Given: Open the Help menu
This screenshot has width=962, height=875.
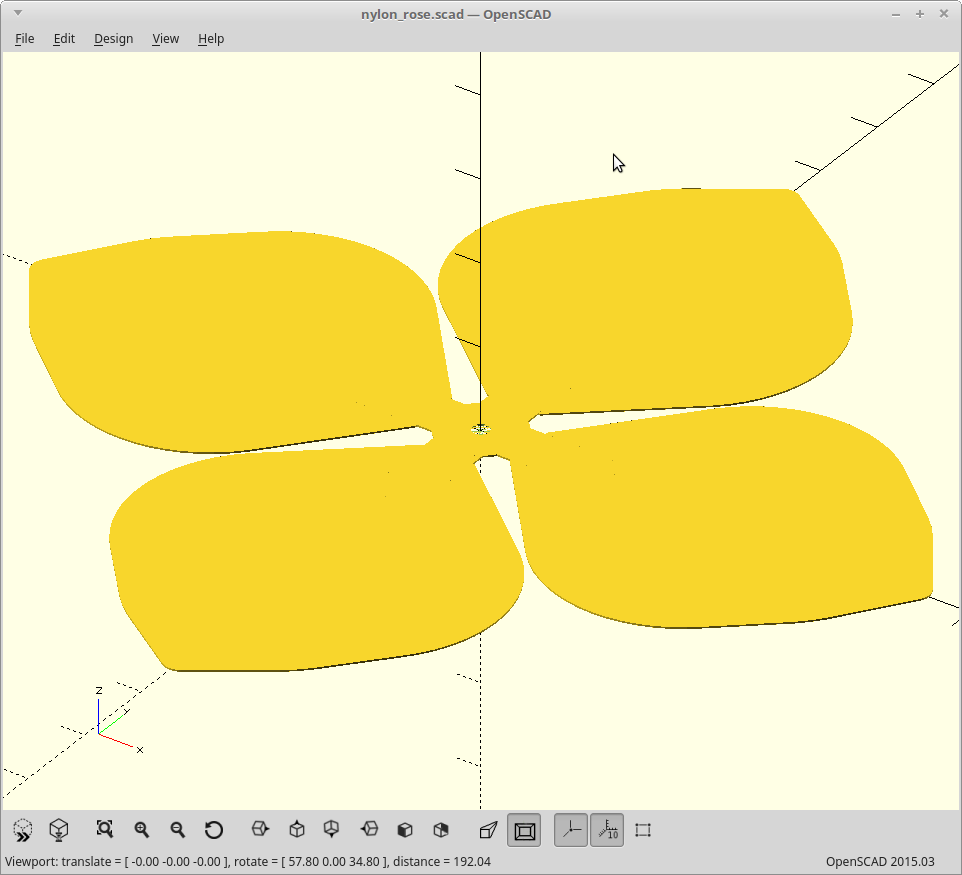Looking at the screenshot, I should (211, 39).
